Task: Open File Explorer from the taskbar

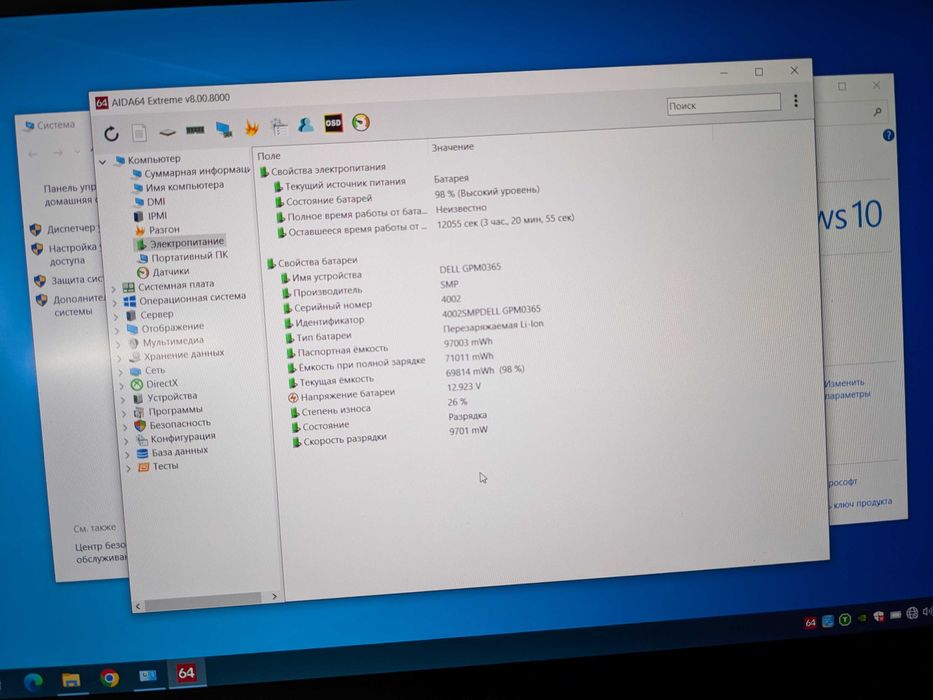Action: (x=71, y=679)
